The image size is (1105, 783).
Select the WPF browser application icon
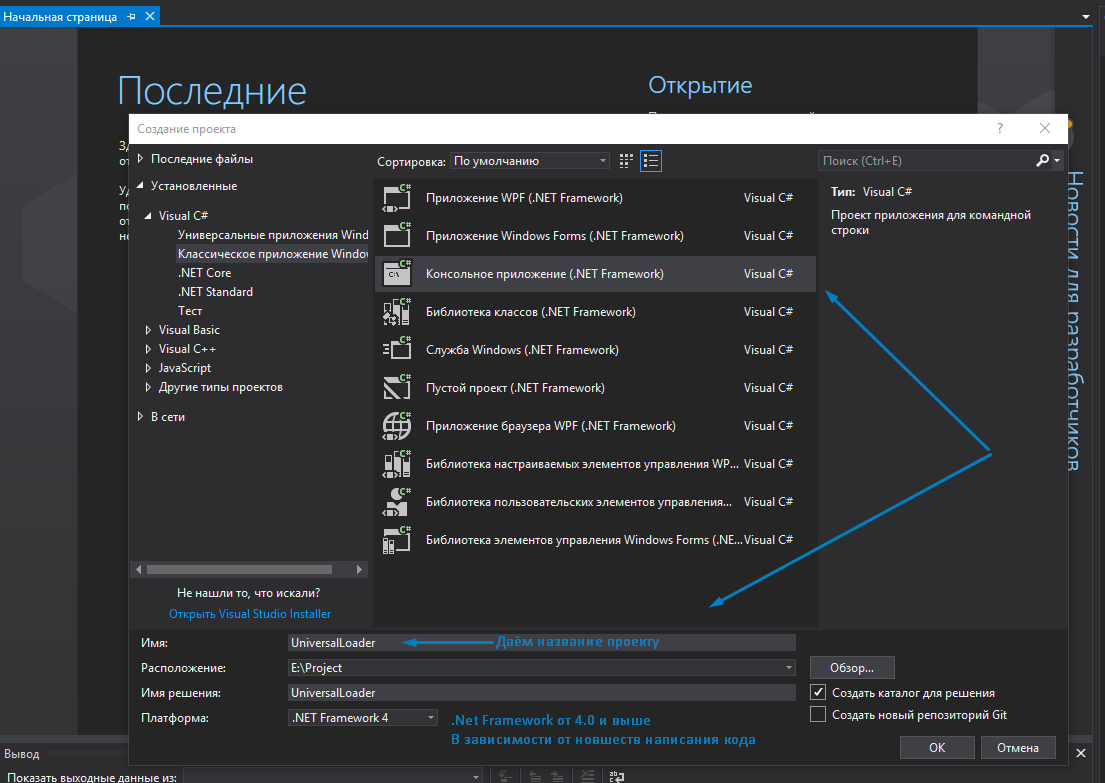pyautogui.click(x=397, y=426)
